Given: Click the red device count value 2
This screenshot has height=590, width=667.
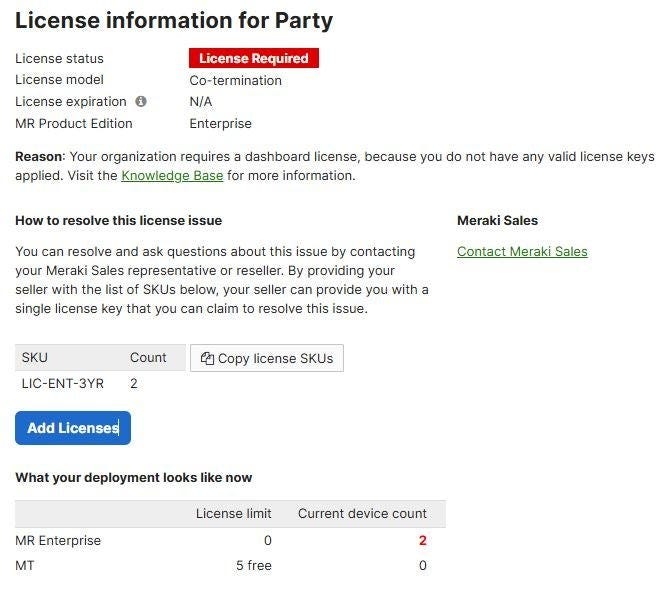Looking at the screenshot, I should pyautogui.click(x=422, y=541).
